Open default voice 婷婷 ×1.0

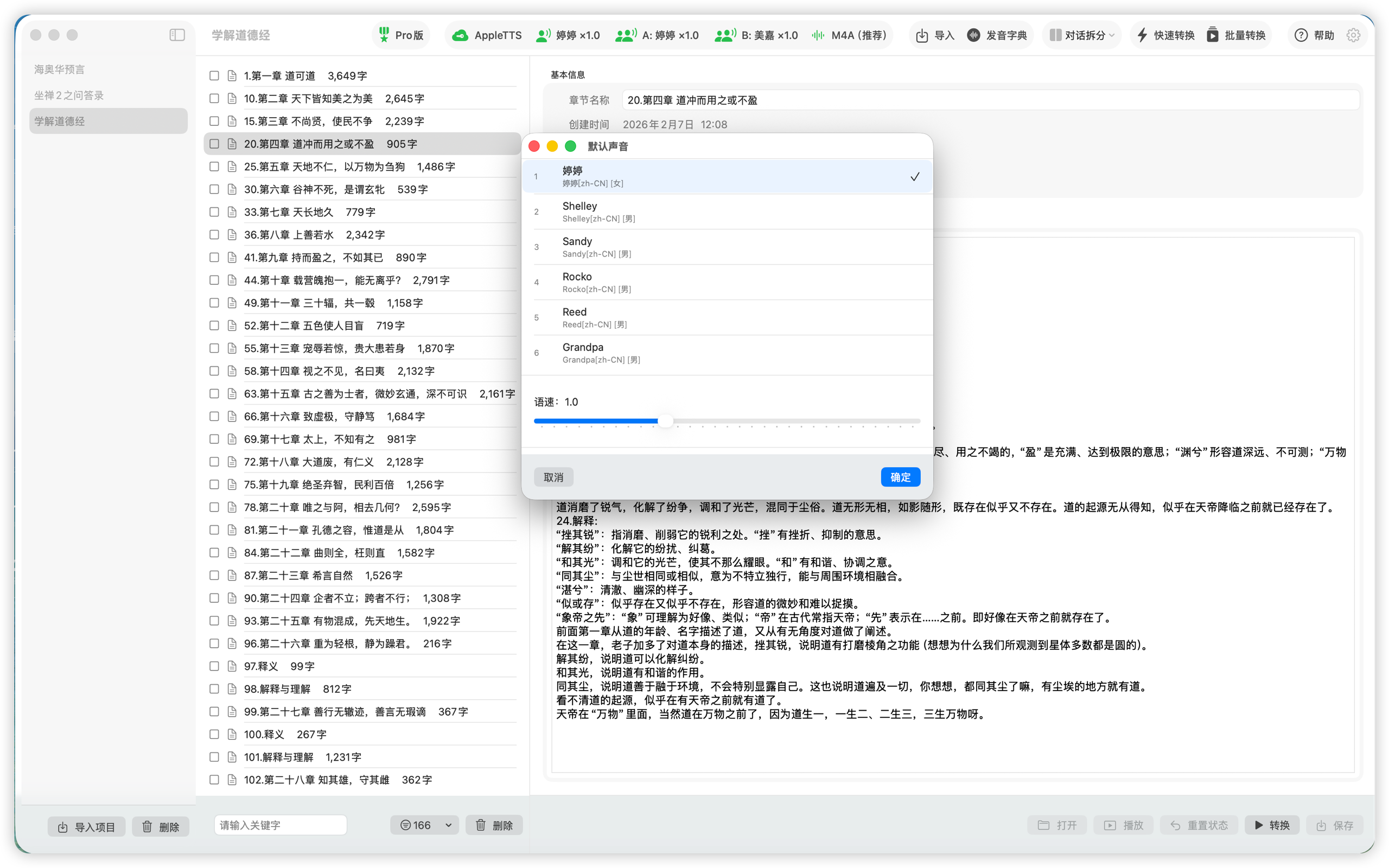568,35
